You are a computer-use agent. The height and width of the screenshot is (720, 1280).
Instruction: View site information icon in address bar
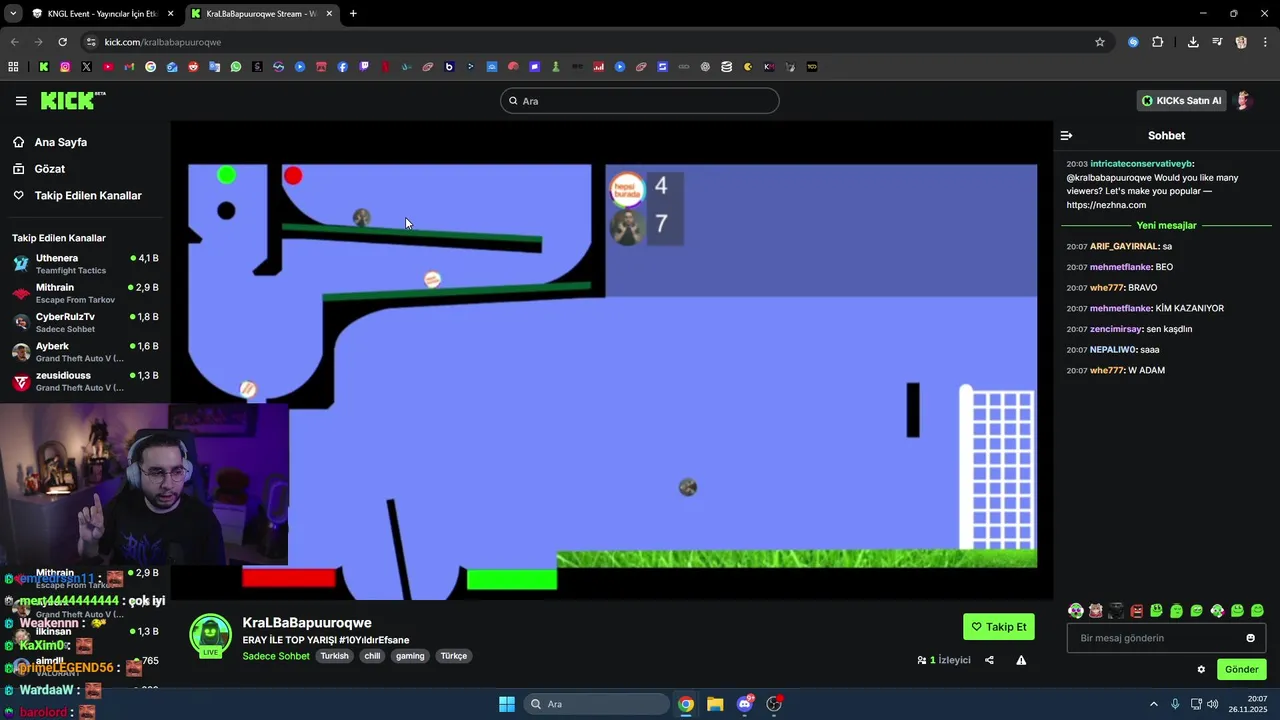(91, 42)
